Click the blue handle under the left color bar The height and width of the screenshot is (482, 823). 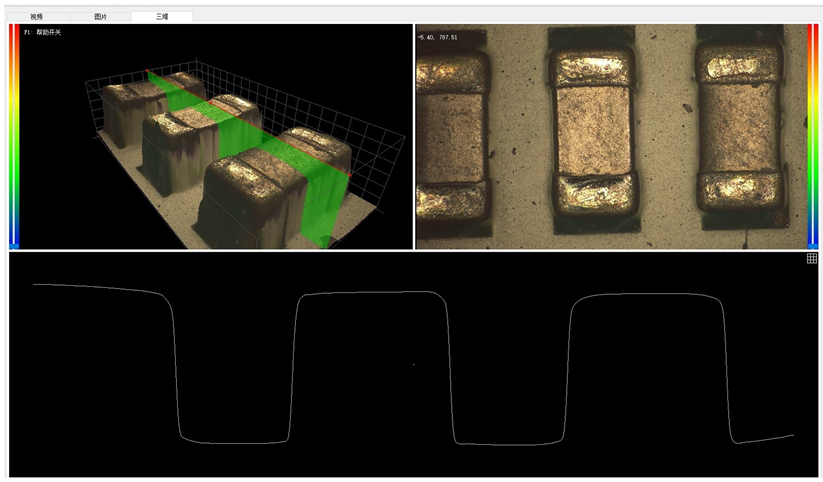pos(14,245)
